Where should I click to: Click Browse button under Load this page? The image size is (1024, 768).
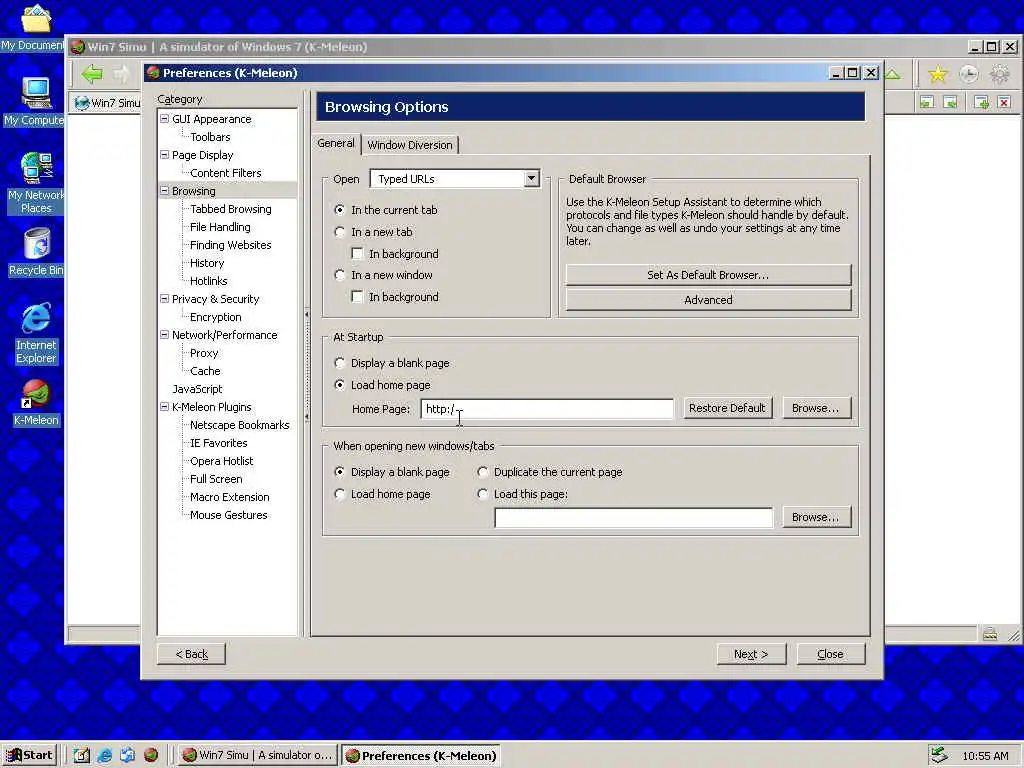[x=815, y=517]
